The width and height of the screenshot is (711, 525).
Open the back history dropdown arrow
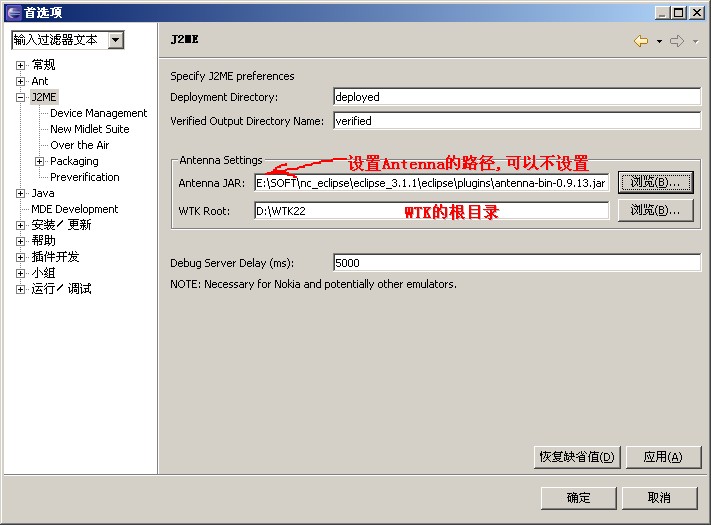[659, 42]
